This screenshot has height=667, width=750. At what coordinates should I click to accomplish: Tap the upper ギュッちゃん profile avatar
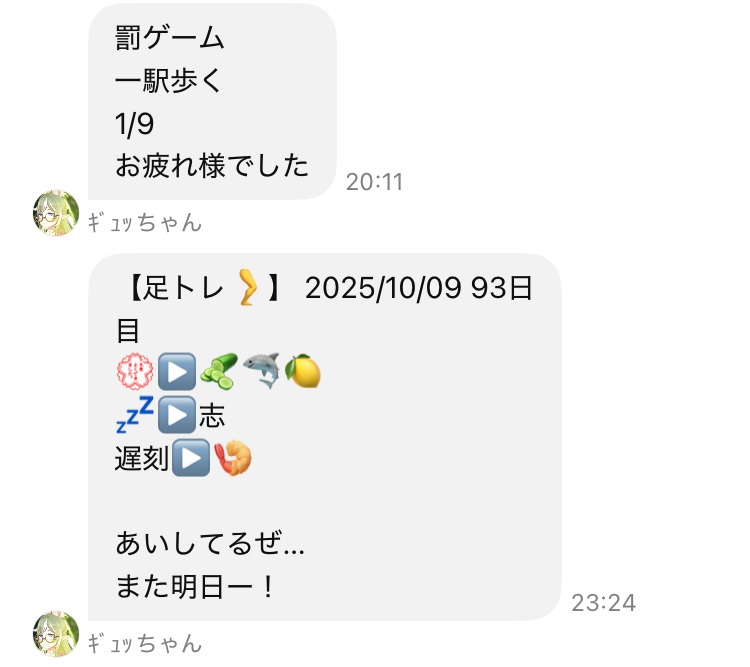coord(56,213)
